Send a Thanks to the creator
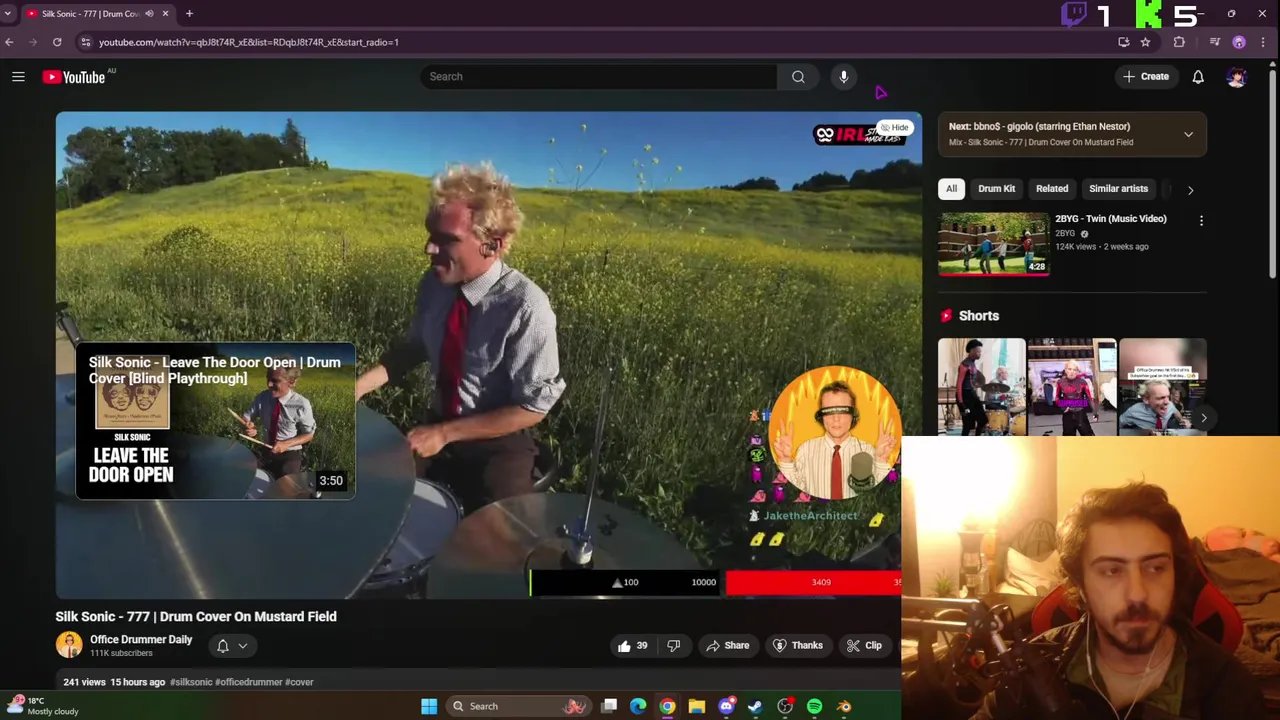1280x720 pixels. click(x=797, y=646)
